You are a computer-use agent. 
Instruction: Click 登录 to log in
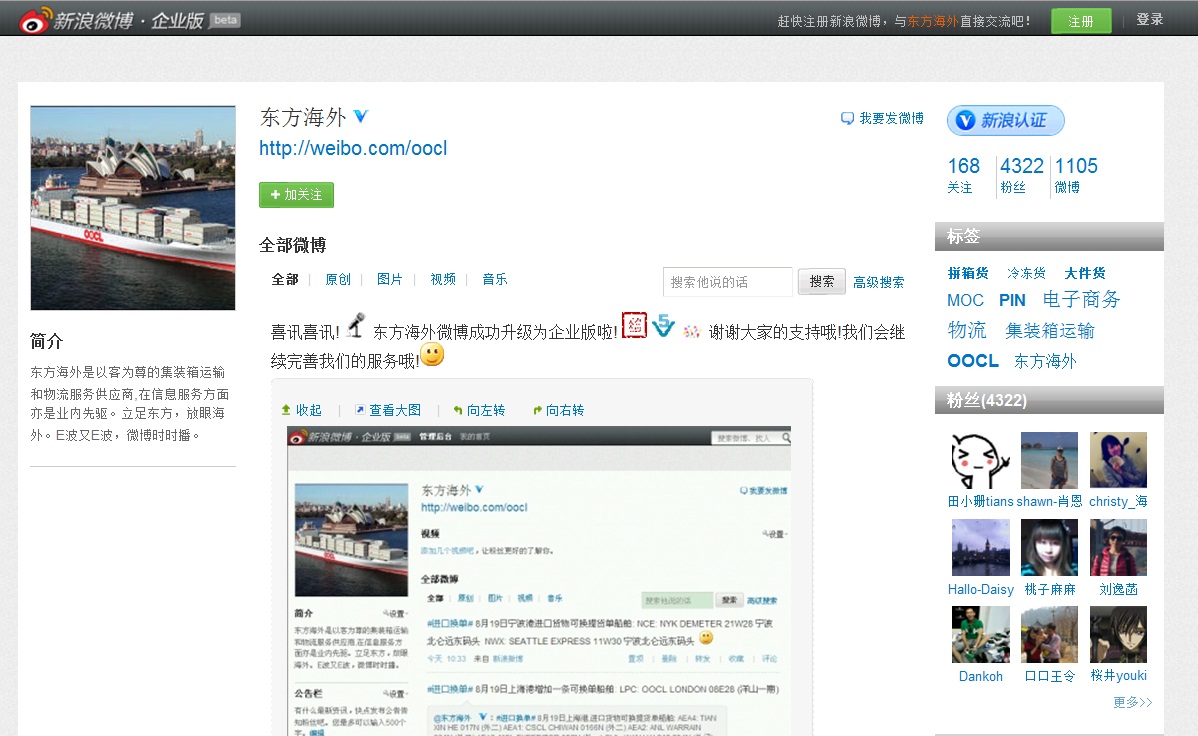pos(1149,19)
